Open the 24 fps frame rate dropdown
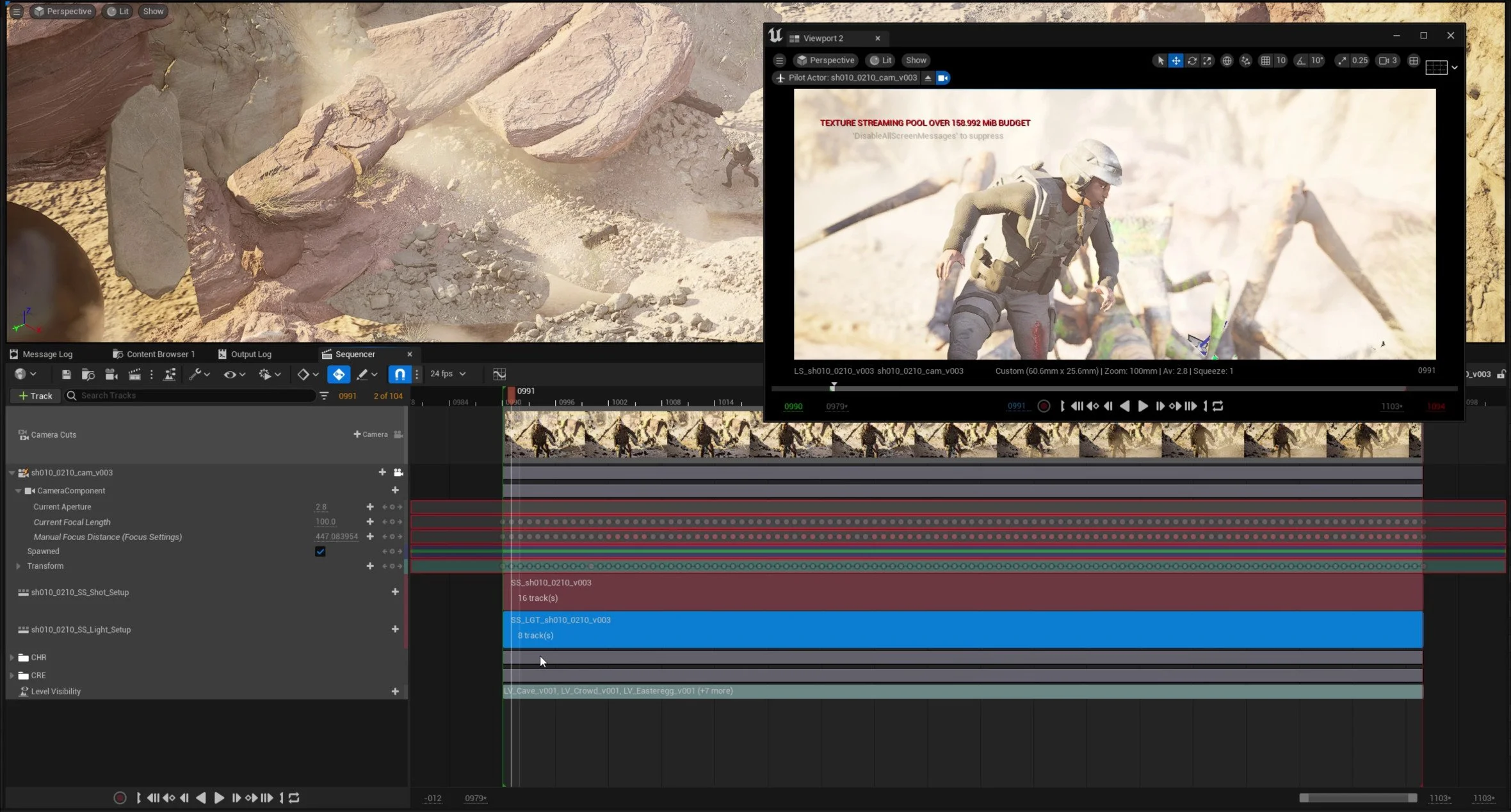Screen dimensions: 1511x812 click(x=448, y=374)
